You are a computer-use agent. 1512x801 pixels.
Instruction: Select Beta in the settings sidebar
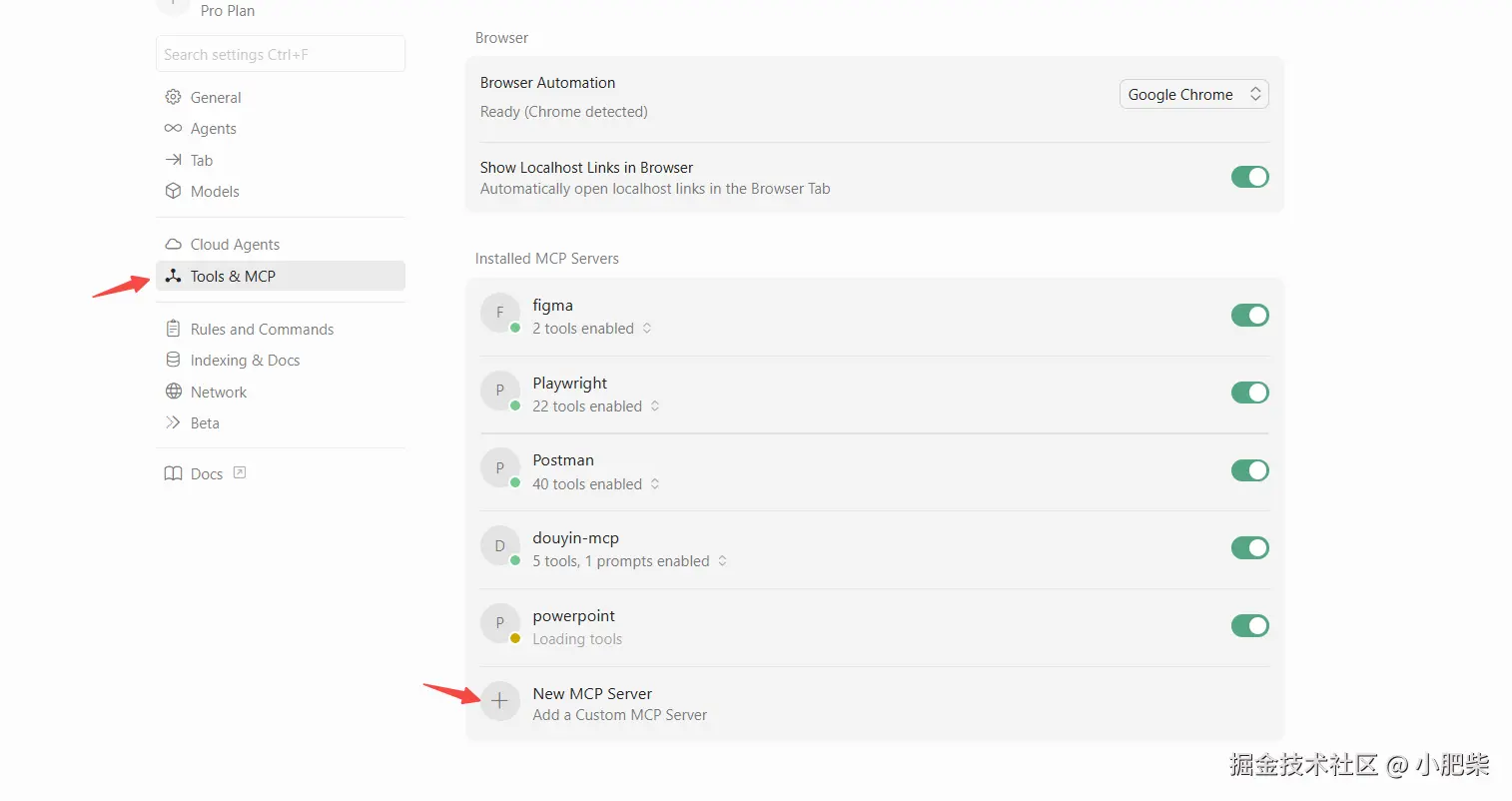click(205, 423)
